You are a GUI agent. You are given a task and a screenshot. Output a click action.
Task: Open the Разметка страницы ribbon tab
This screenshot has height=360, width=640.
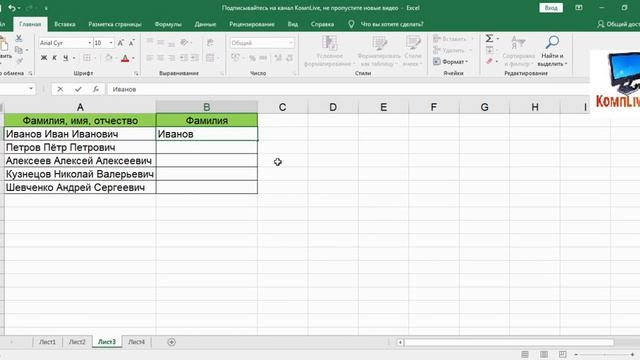(115, 24)
